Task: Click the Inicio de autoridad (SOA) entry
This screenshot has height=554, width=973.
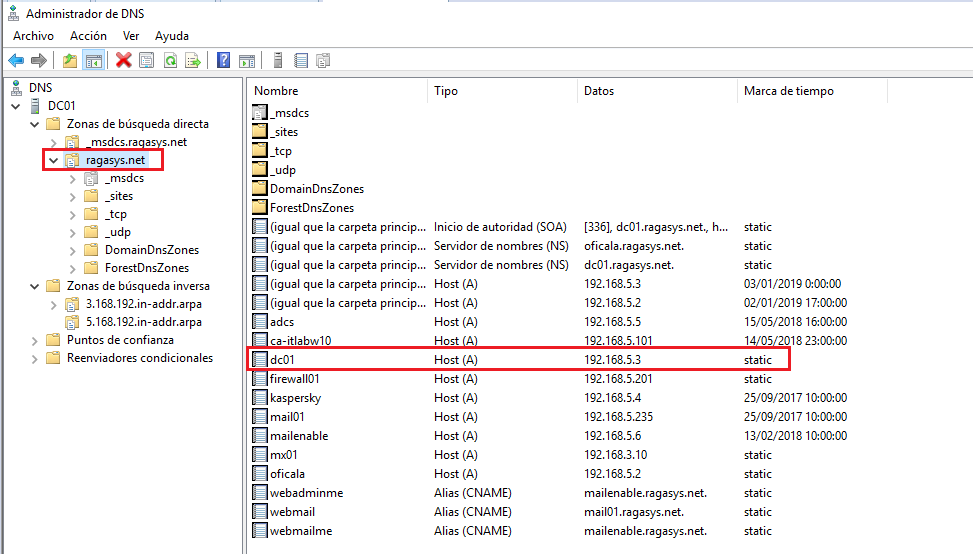Action: tap(500, 226)
